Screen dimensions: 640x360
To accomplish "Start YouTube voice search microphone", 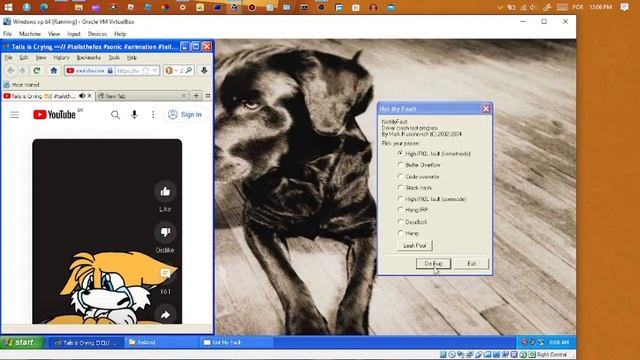I will [x=134, y=115].
